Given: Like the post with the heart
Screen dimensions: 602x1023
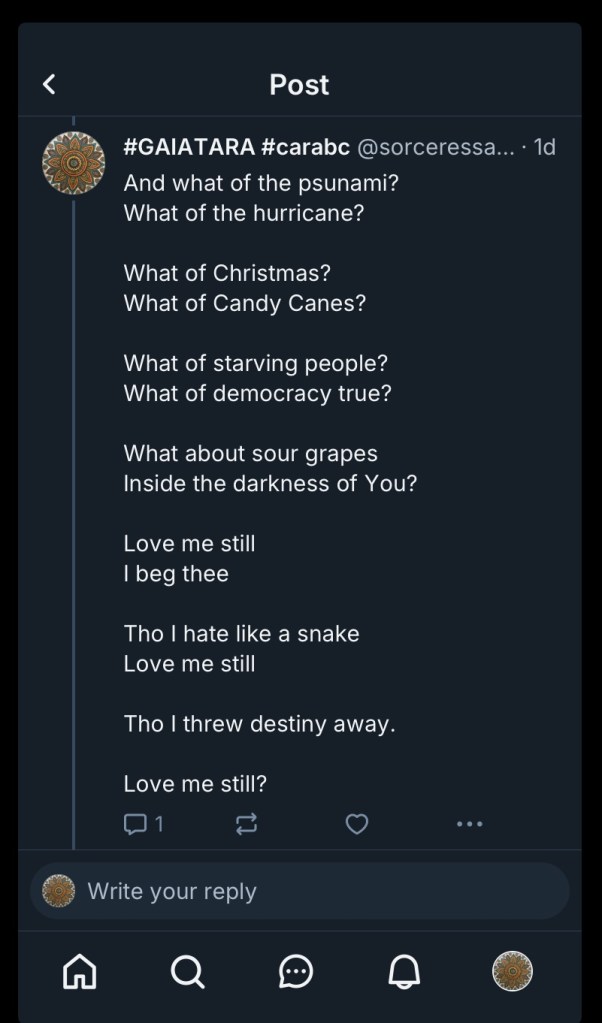Looking at the screenshot, I should (357, 824).
